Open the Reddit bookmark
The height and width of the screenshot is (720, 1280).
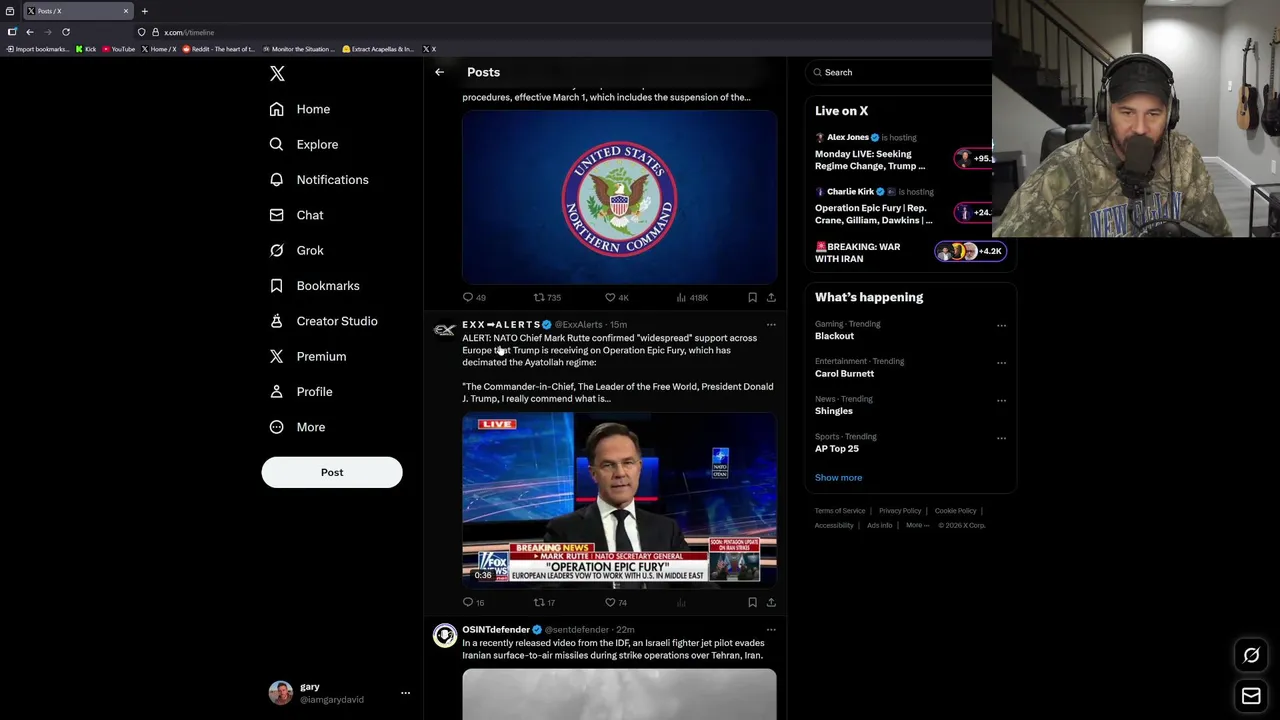pyautogui.click(x=219, y=49)
